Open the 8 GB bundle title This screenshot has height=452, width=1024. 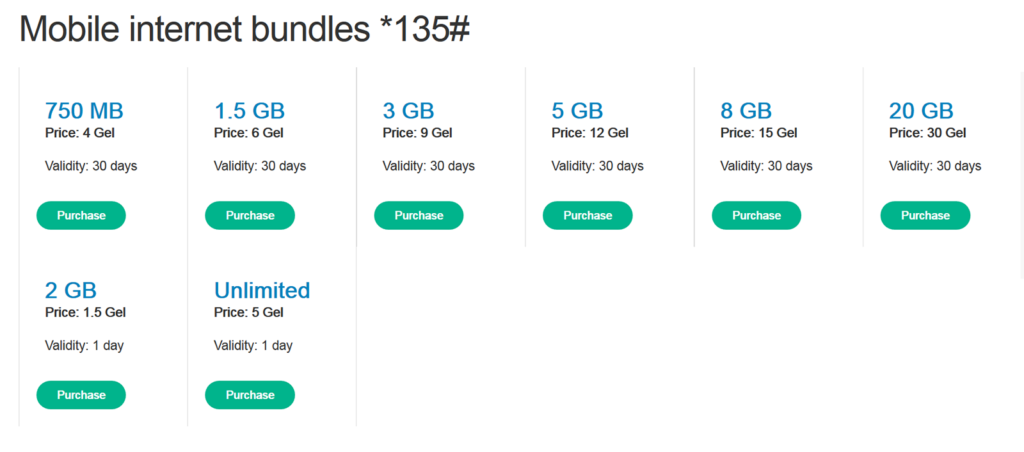[746, 110]
